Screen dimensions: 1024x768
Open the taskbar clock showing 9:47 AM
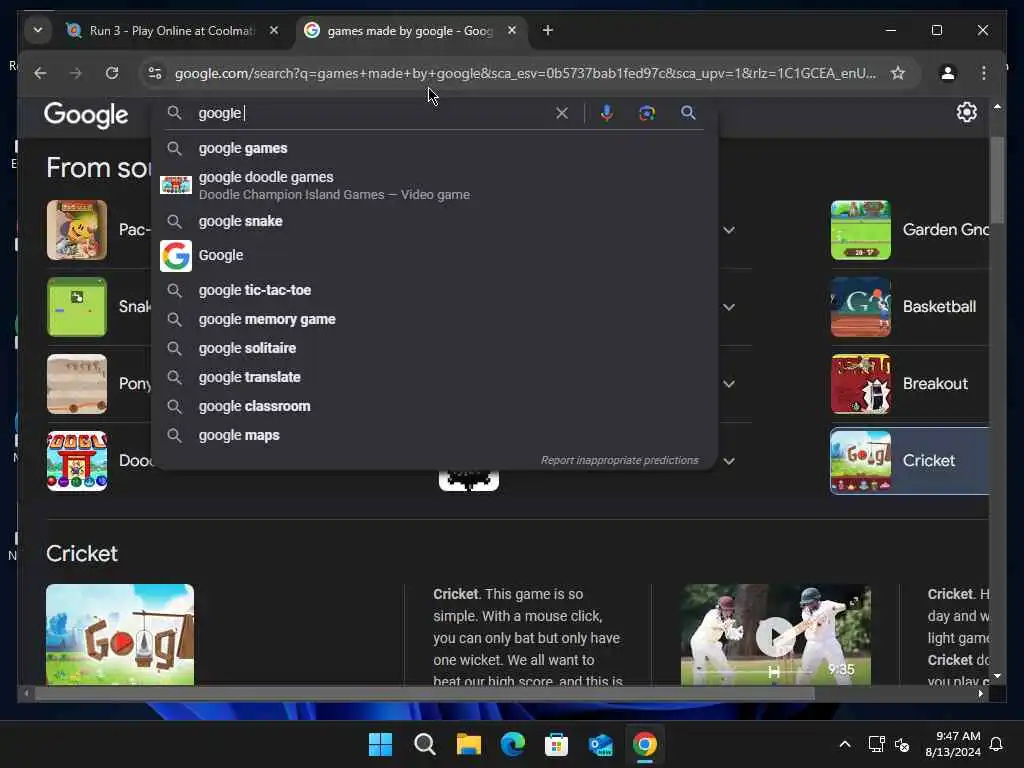pos(953,744)
